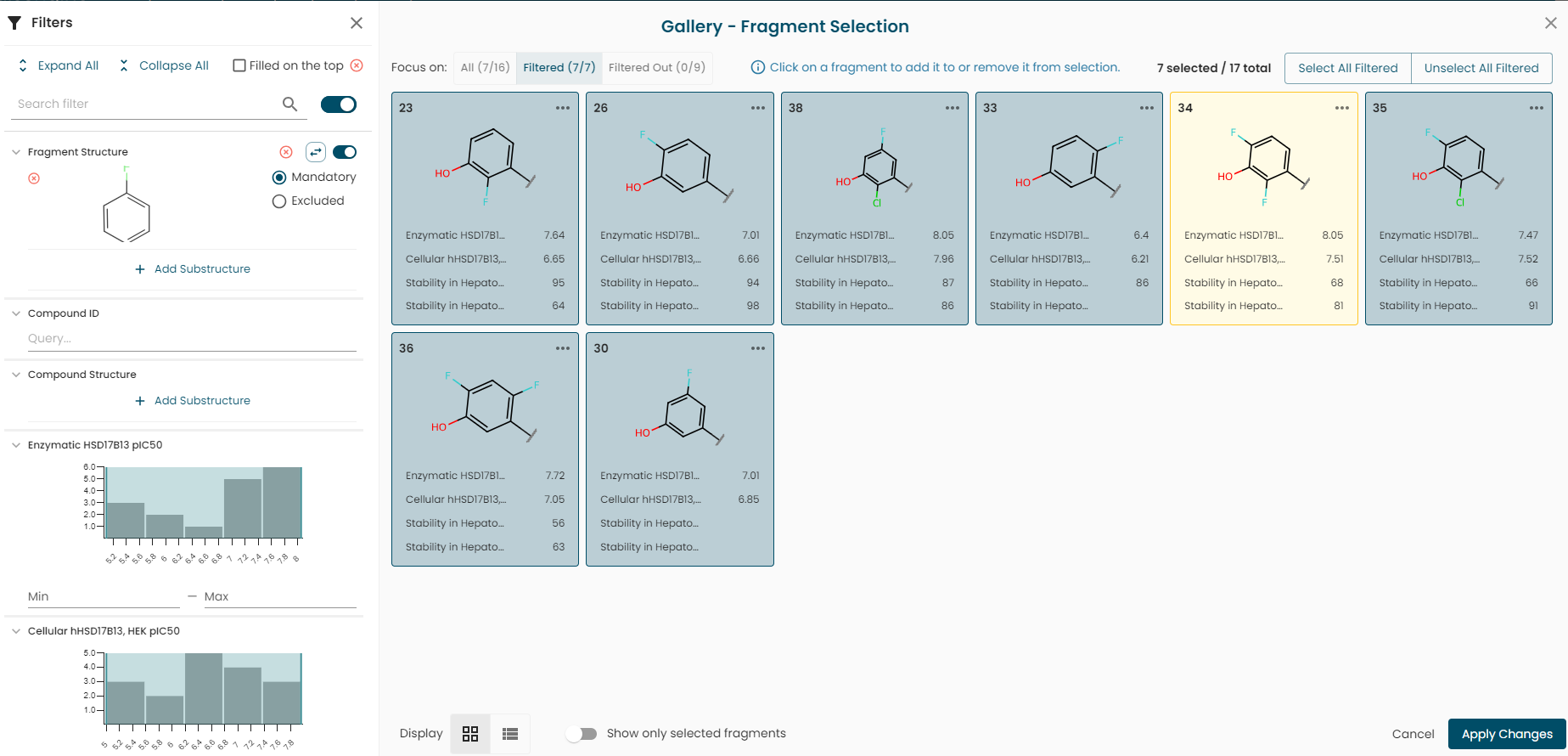Collapse all filter sections

[164, 65]
